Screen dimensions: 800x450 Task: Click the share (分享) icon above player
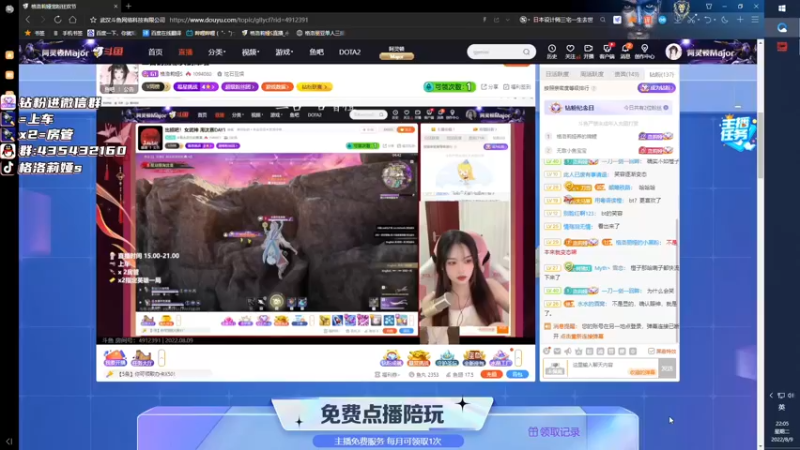point(489,87)
